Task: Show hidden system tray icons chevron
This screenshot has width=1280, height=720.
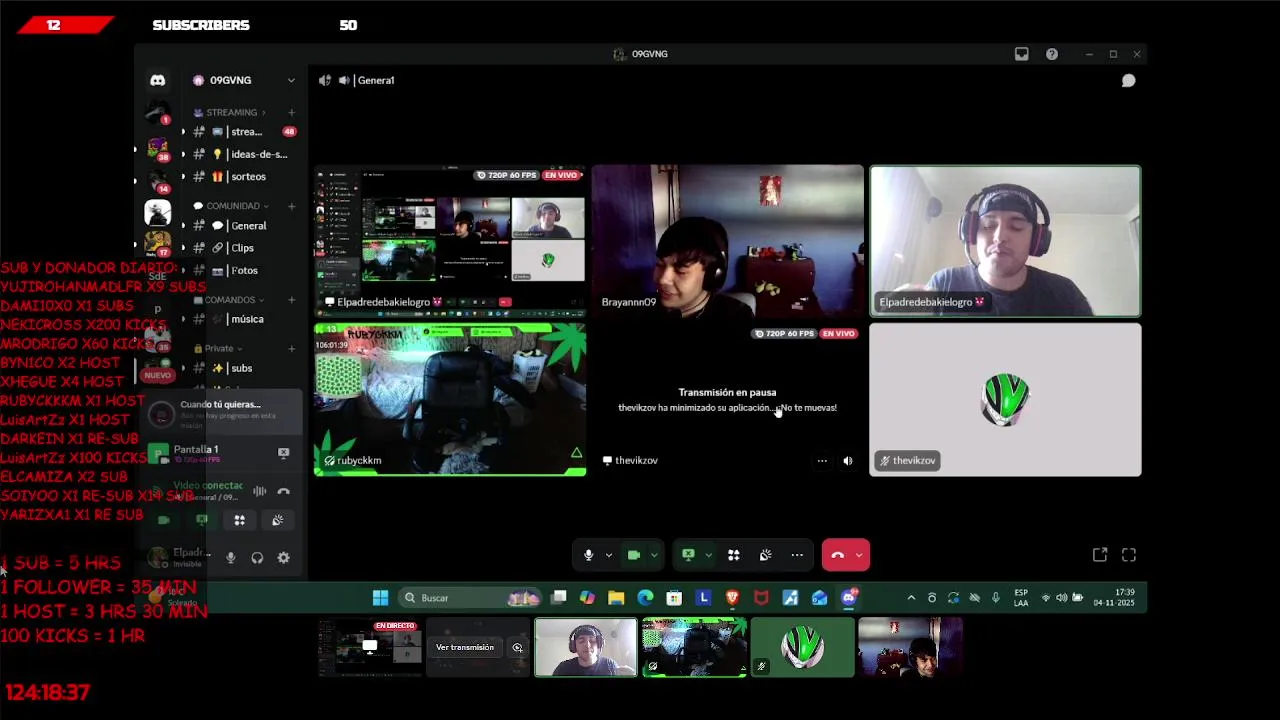Action: click(911, 598)
